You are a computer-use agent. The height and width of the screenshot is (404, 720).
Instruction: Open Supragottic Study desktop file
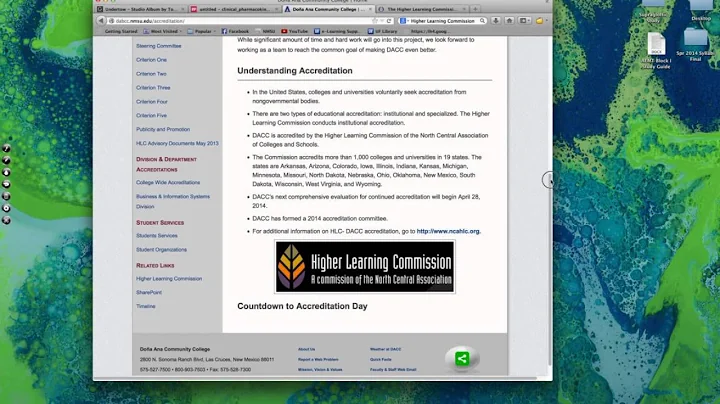point(653,11)
